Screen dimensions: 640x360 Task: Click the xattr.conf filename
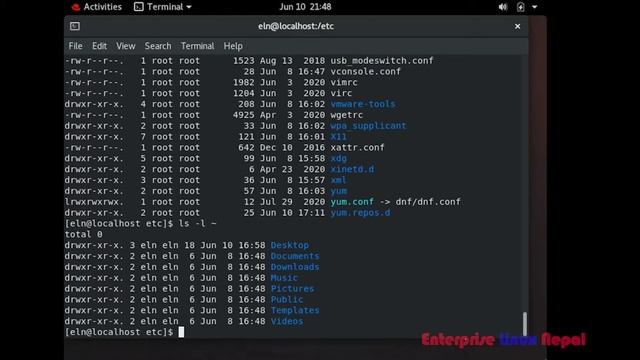[x=358, y=147]
